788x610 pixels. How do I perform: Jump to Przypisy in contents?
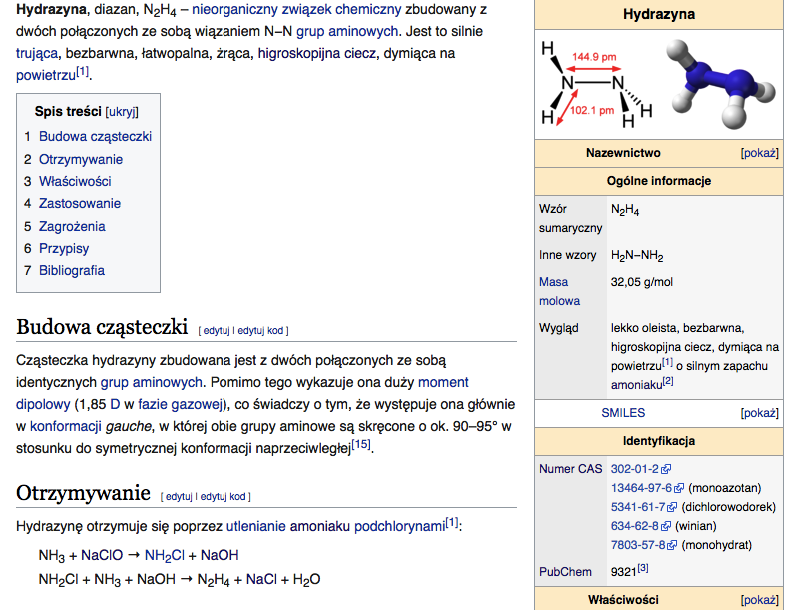64,249
